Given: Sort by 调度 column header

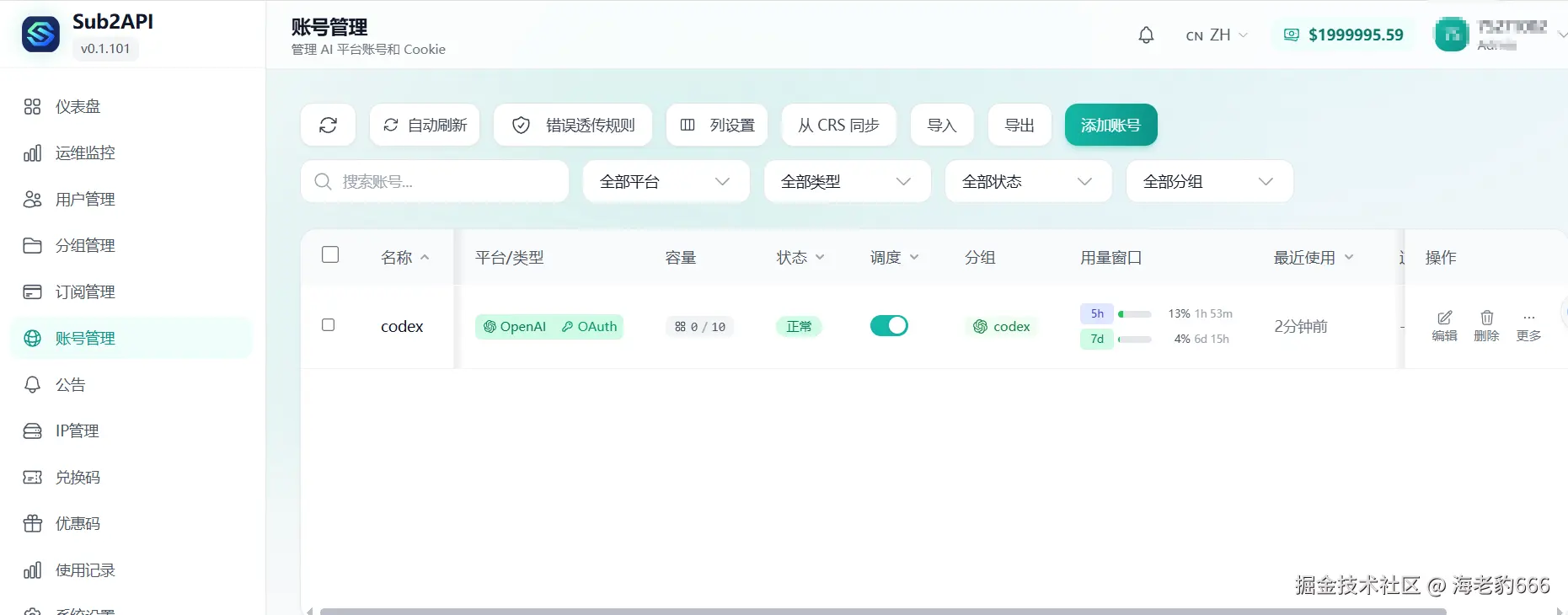Looking at the screenshot, I should click(894, 258).
